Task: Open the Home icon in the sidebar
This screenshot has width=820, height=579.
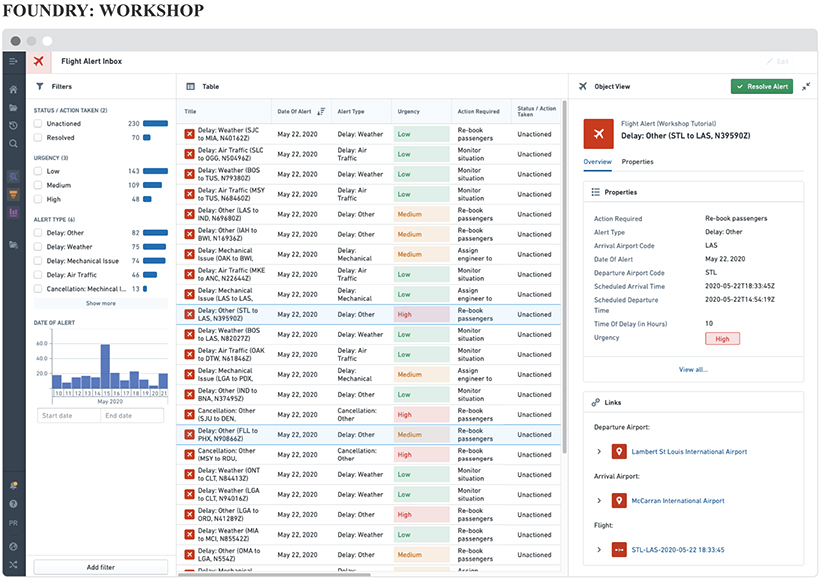Action: (13, 90)
